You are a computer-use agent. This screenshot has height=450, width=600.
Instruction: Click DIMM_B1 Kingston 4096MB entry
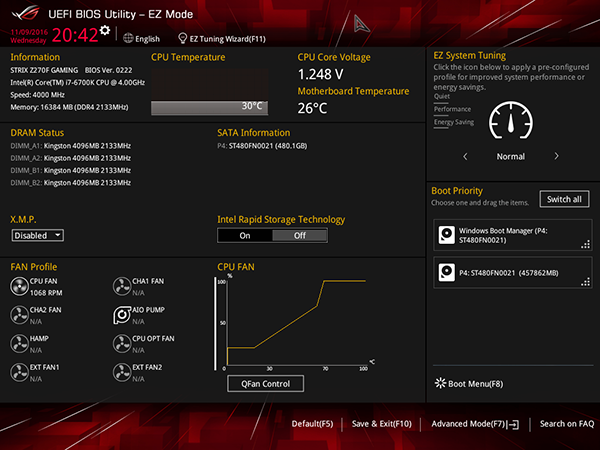tap(70, 170)
